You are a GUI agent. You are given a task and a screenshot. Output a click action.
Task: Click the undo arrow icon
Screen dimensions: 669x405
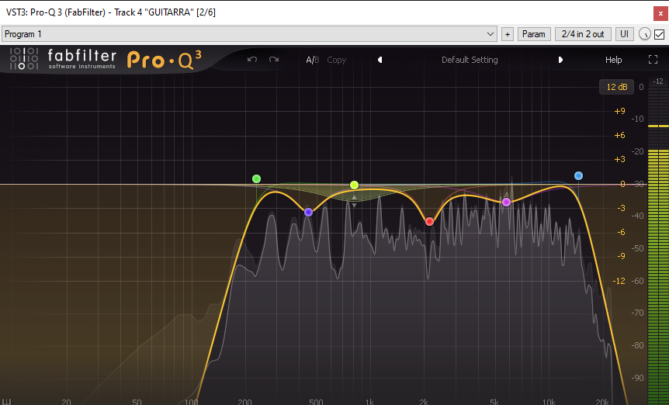252,60
